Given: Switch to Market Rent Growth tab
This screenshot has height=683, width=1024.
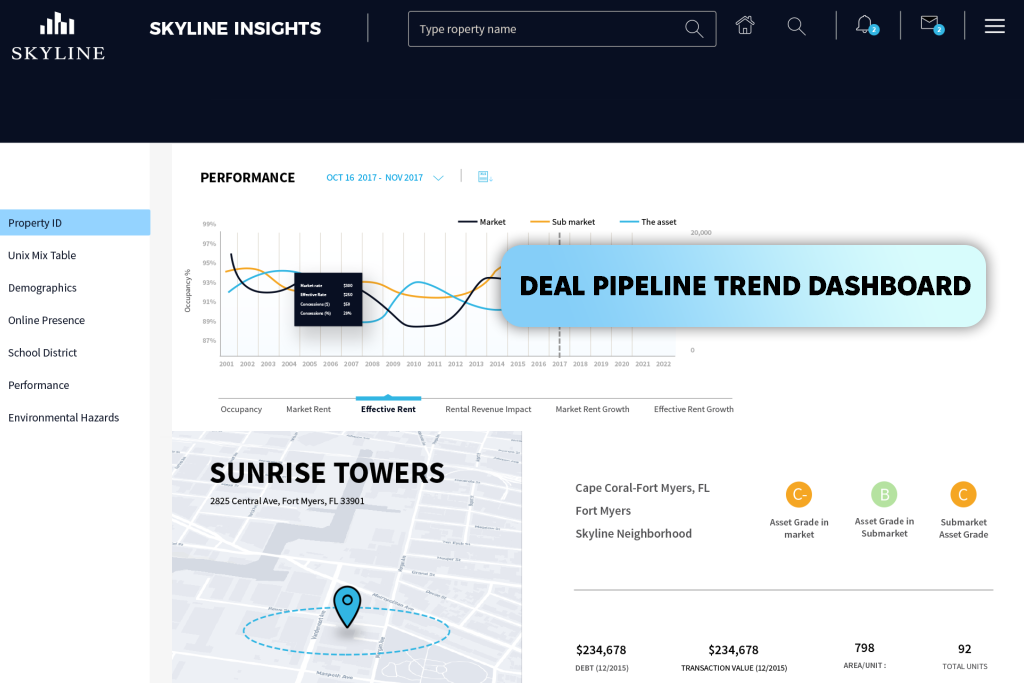Looking at the screenshot, I should coord(592,409).
